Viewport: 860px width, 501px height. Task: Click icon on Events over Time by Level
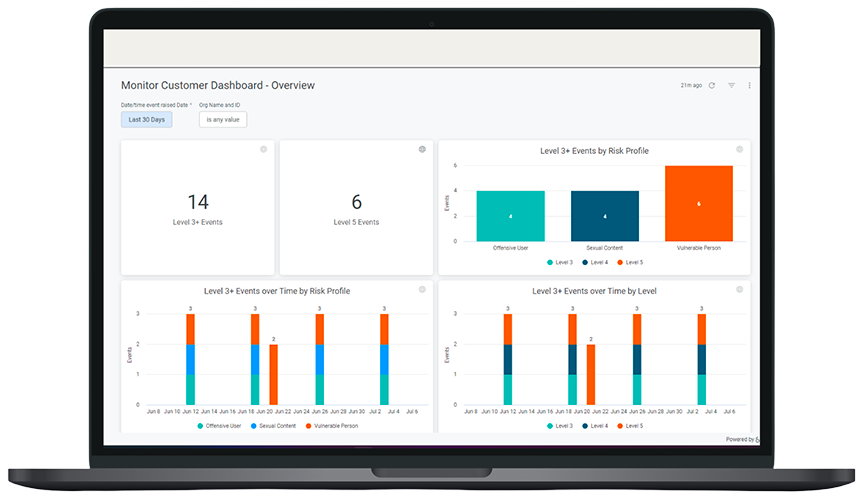click(x=739, y=289)
